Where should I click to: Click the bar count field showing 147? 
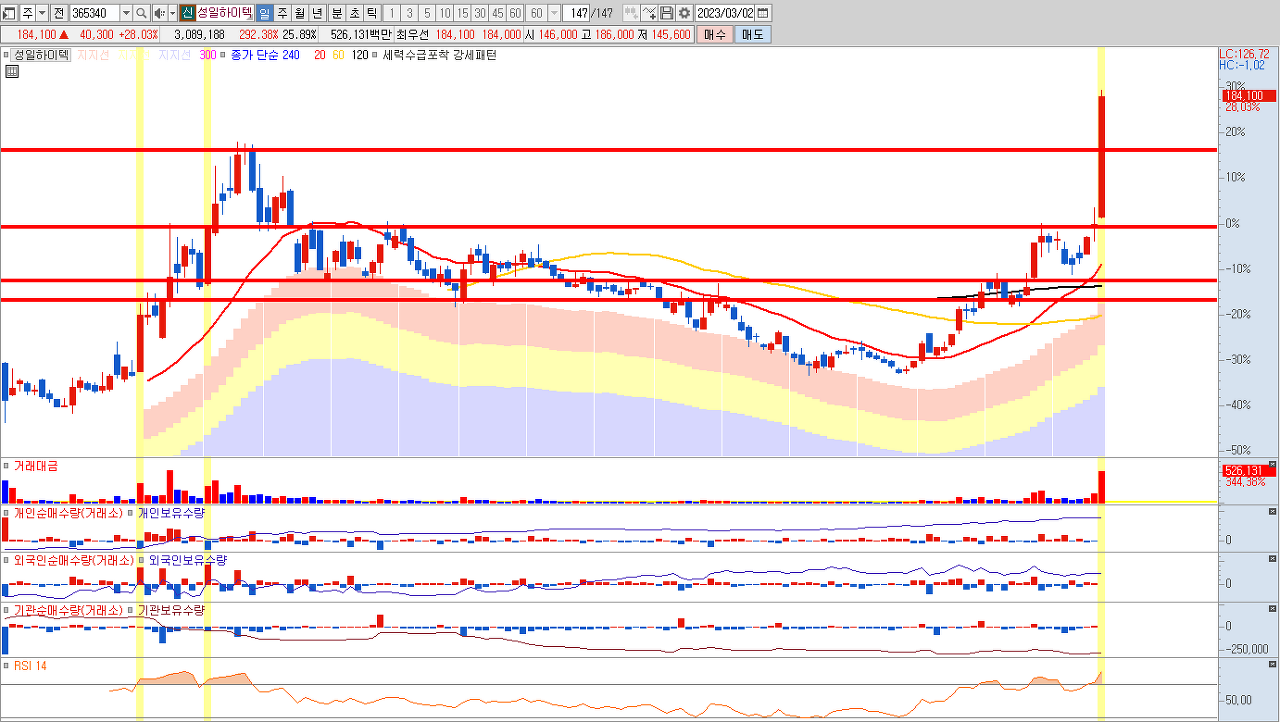pyautogui.click(x=576, y=13)
